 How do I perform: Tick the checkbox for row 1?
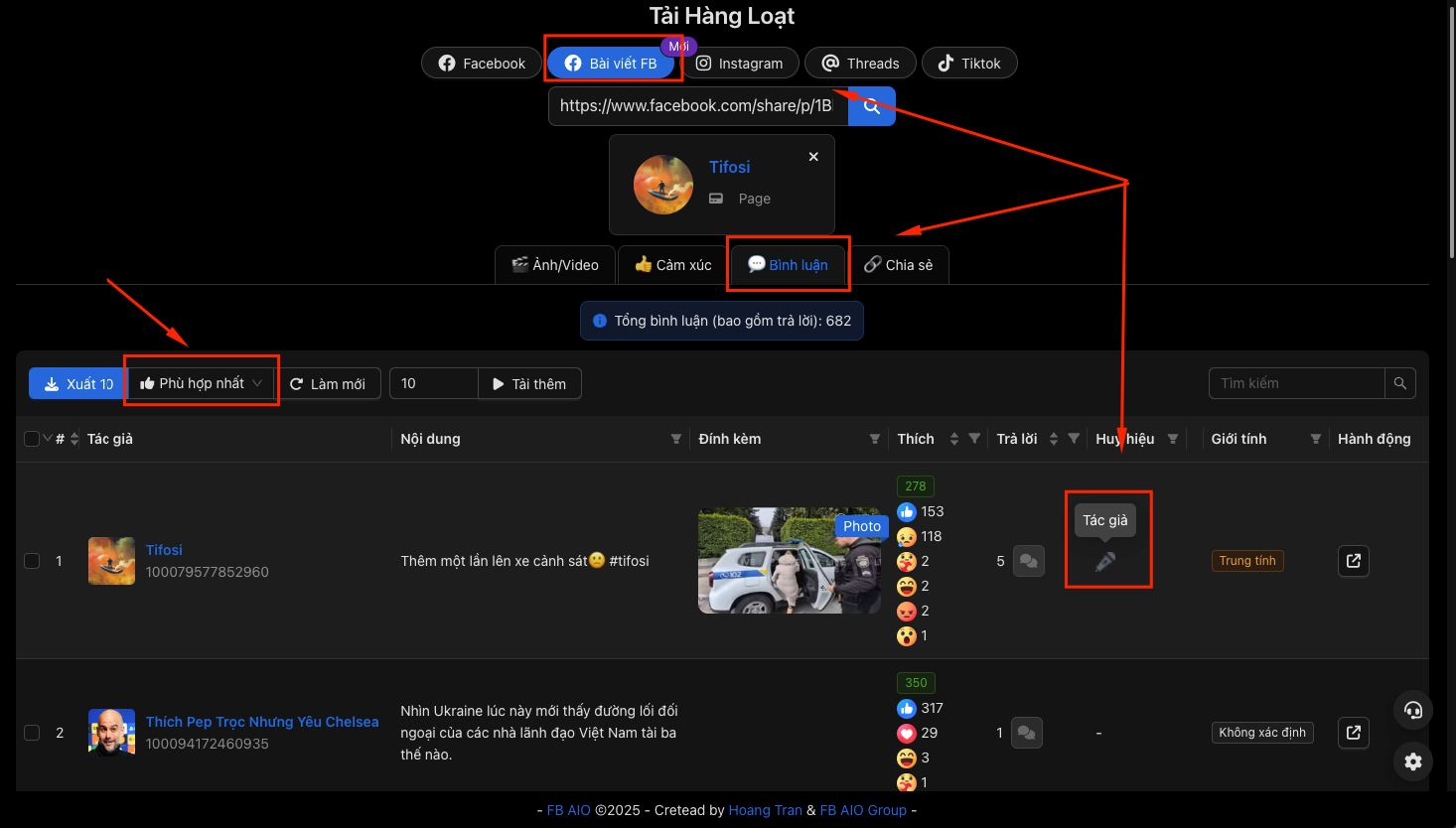click(32, 561)
